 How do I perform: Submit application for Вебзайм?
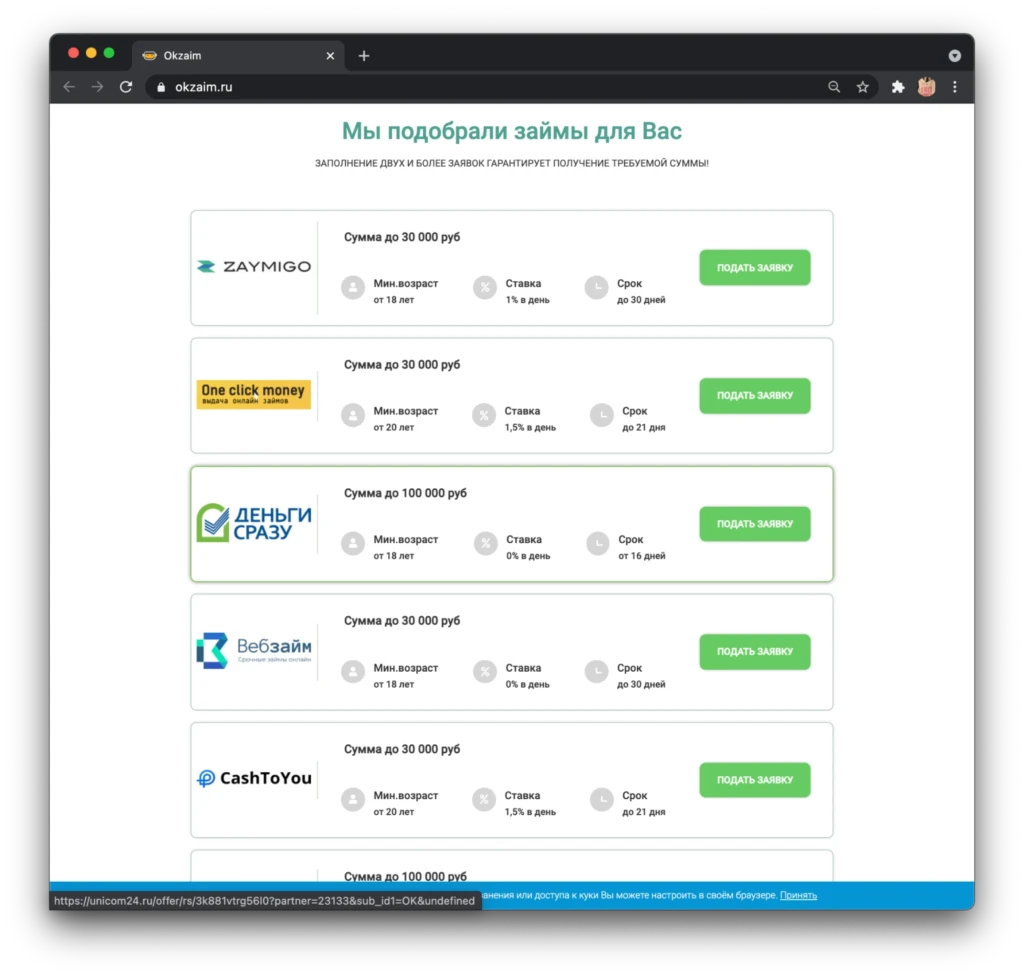[x=755, y=652]
